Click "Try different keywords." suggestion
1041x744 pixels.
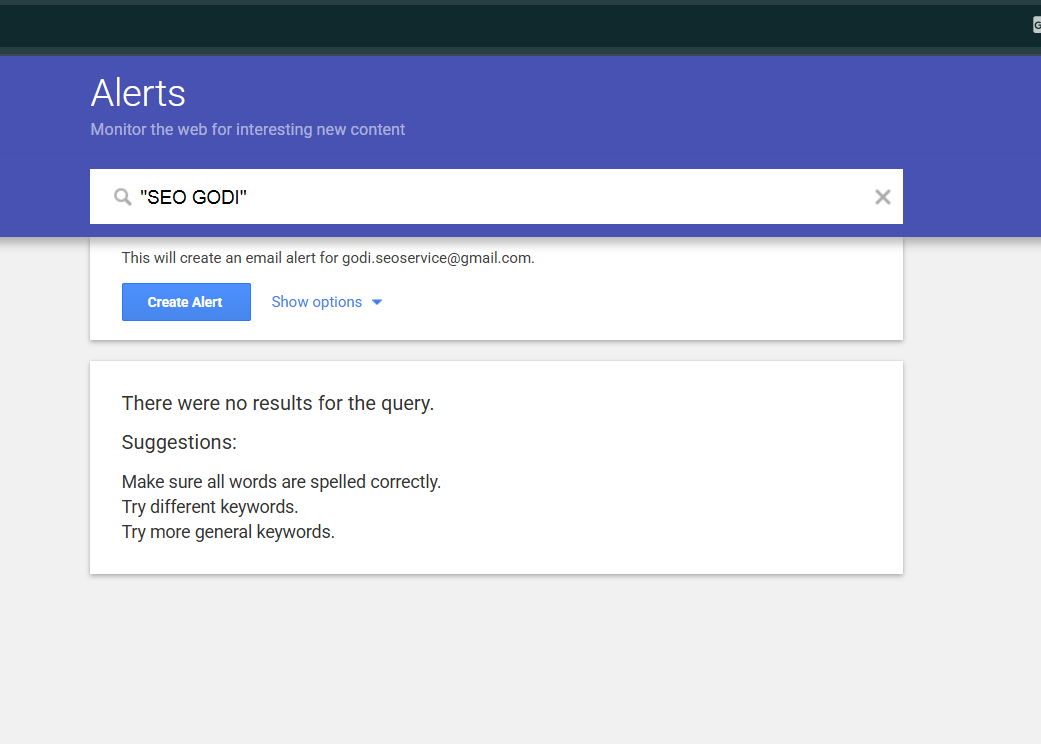pyautogui.click(x=210, y=507)
